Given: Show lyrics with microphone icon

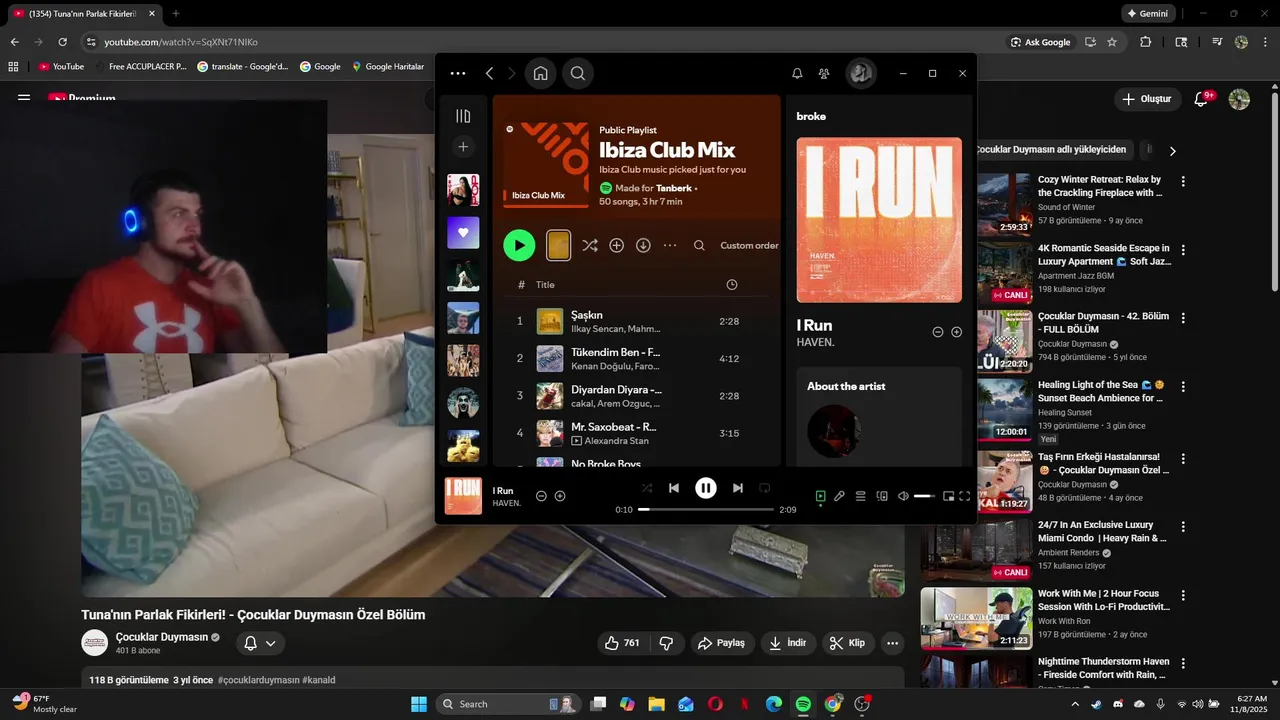Looking at the screenshot, I should click(840, 496).
